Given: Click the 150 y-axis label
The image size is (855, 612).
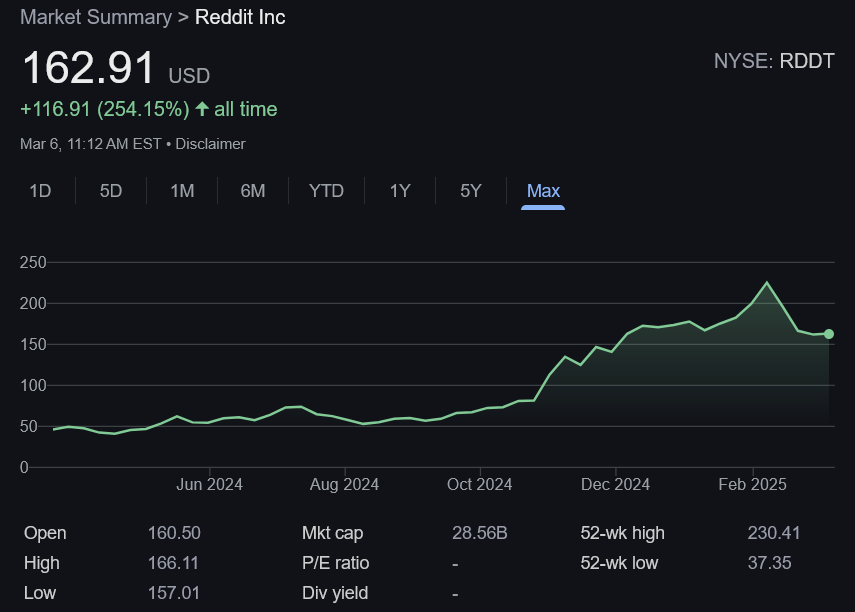Looking at the screenshot, I should [x=33, y=344].
